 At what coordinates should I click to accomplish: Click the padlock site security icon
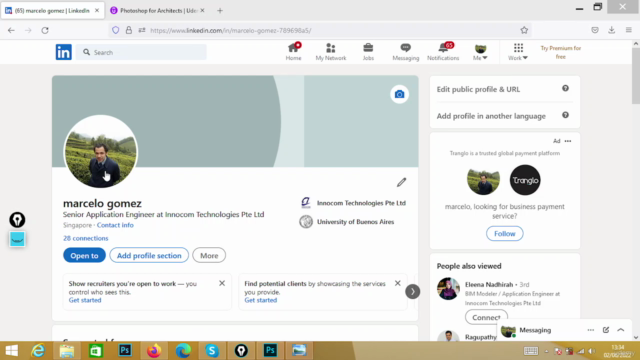tap(129, 30)
